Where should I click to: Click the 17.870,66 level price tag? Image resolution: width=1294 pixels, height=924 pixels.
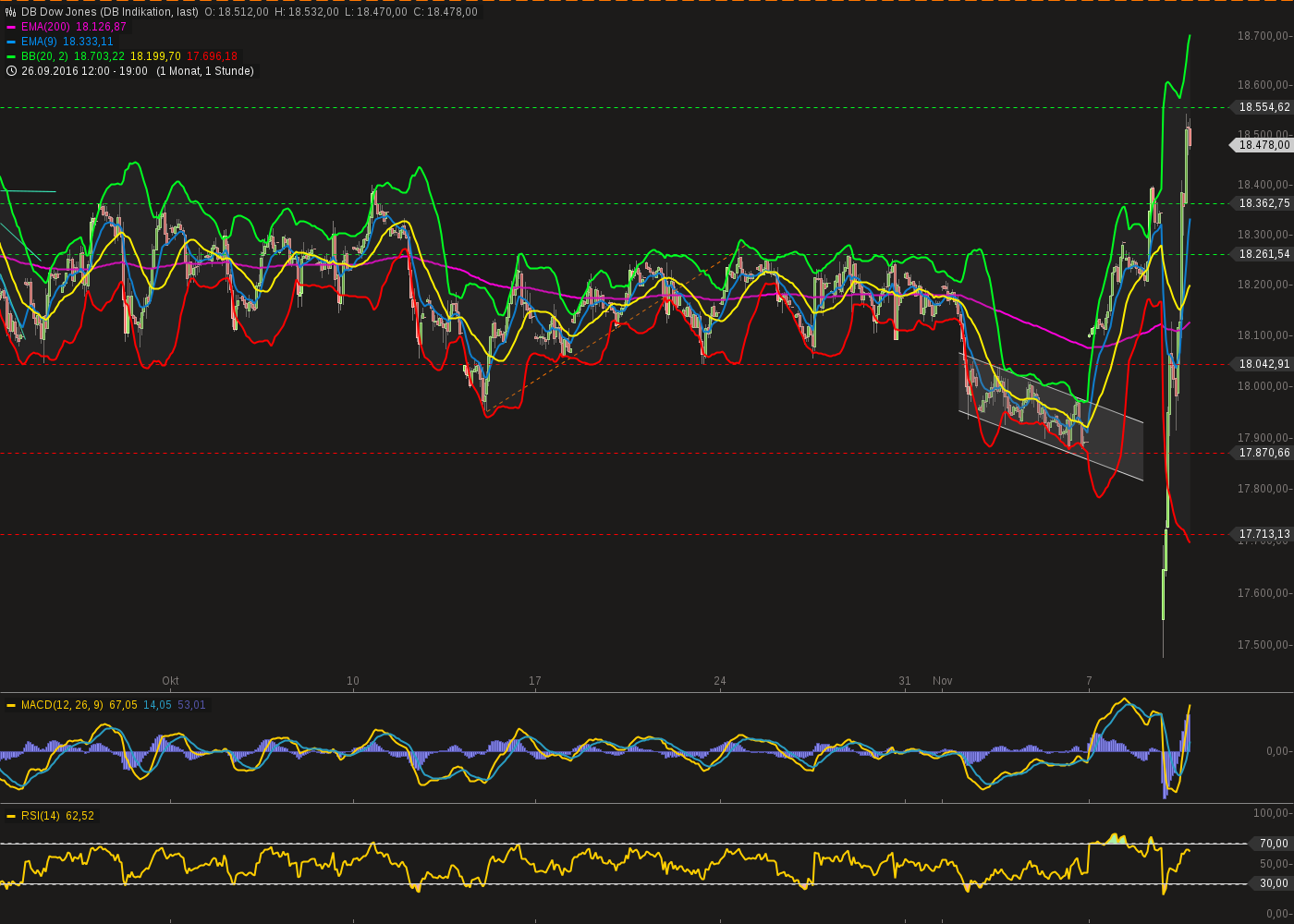pos(1263,453)
